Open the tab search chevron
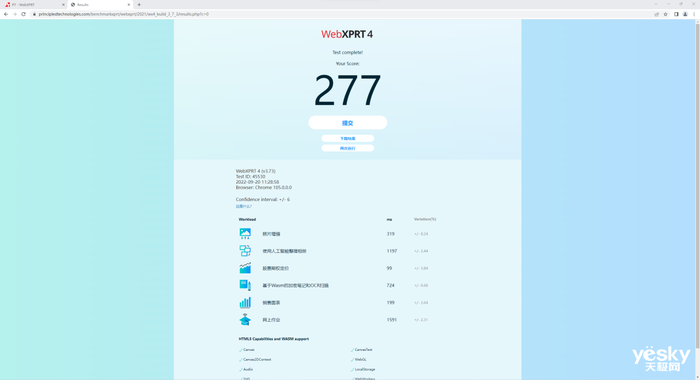The image size is (700, 380). [656, 4]
